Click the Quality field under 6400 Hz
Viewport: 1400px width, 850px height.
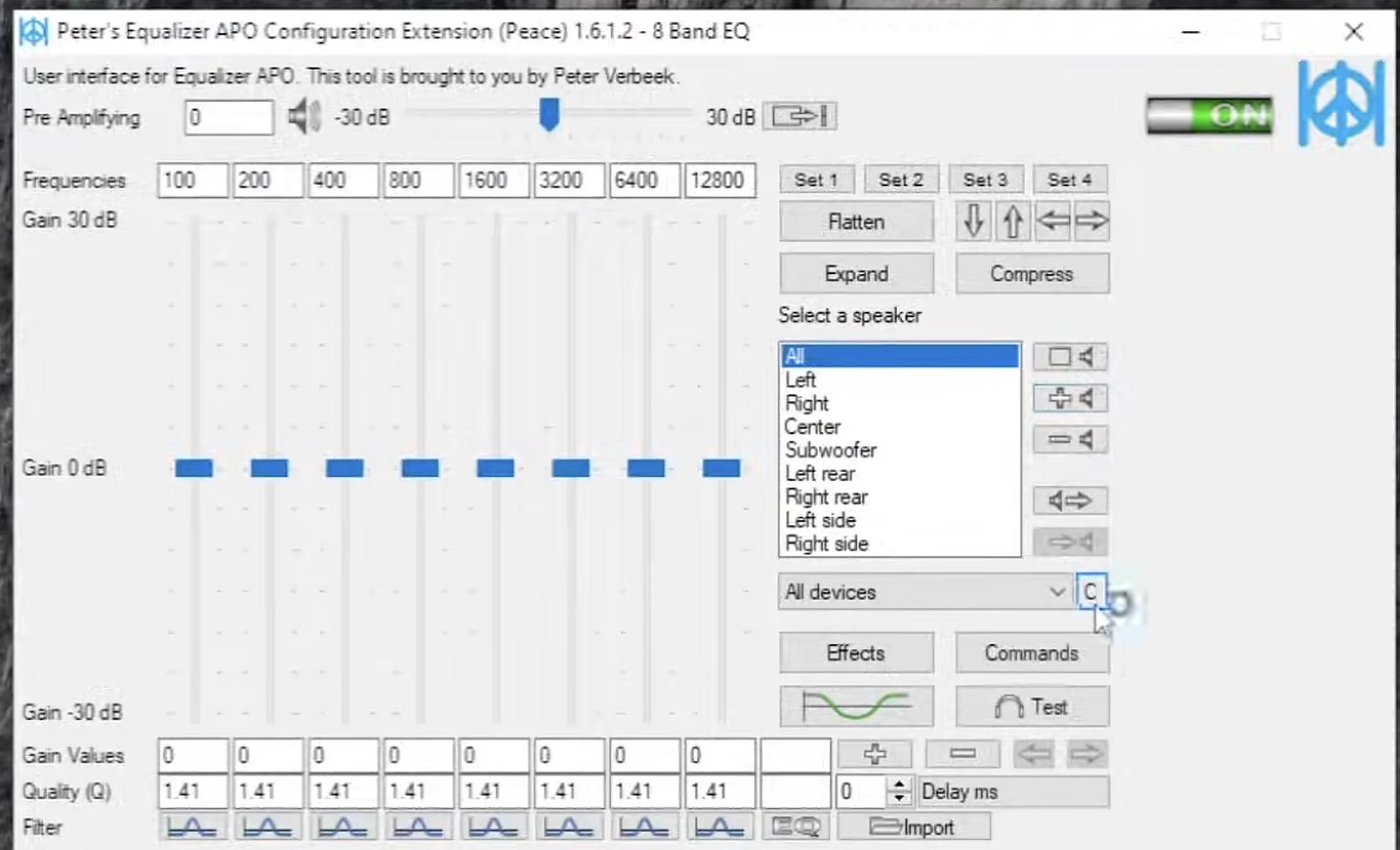pyautogui.click(x=645, y=791)
